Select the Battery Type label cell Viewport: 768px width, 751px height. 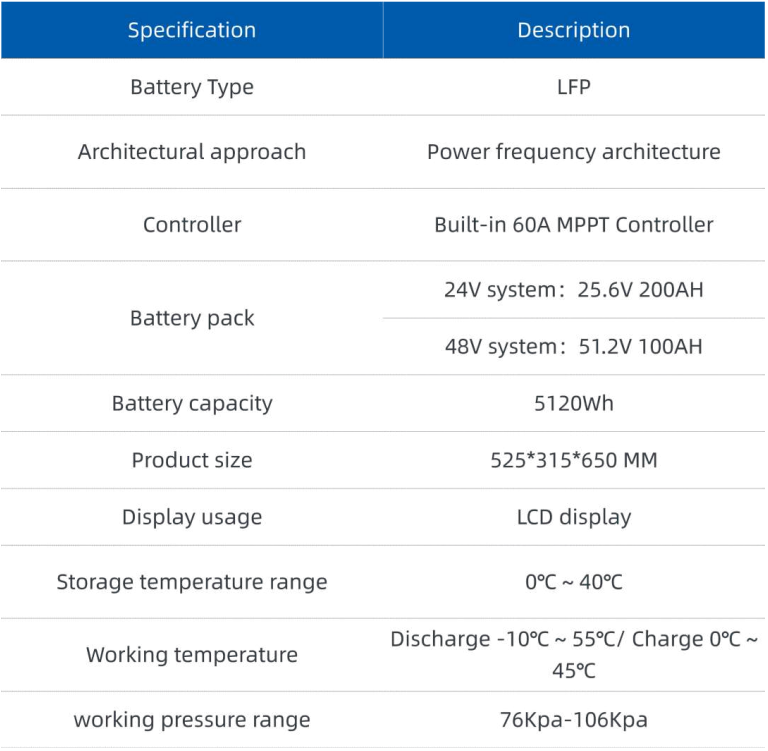pyautogui.click(x=192, y=87)
